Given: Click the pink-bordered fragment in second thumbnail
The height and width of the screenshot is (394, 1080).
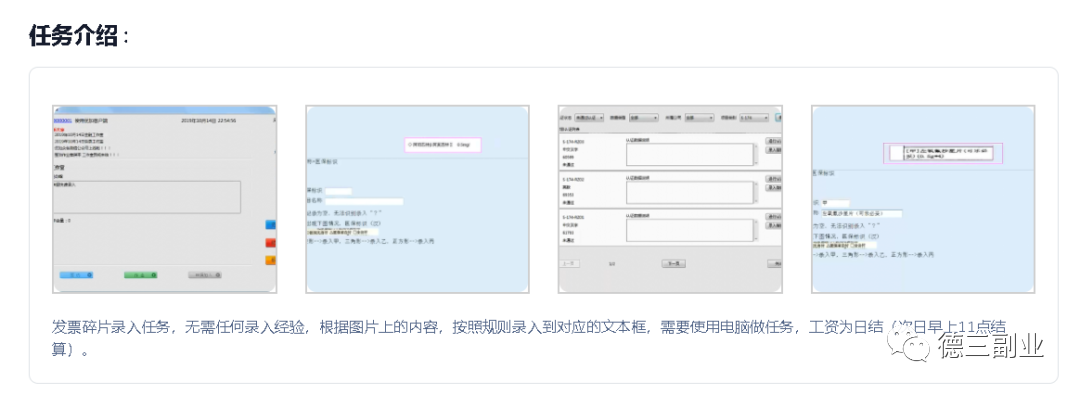Looking at the screenshot, I should [x=444, y=145].
